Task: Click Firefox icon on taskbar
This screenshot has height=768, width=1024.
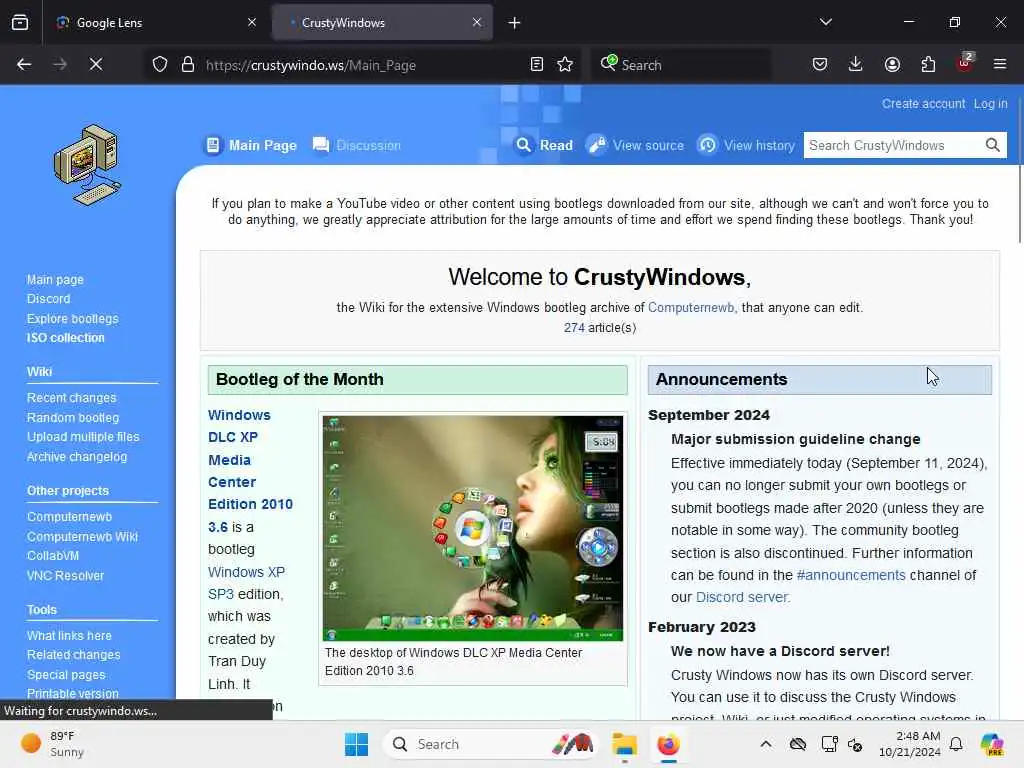Action: [668, 744]
